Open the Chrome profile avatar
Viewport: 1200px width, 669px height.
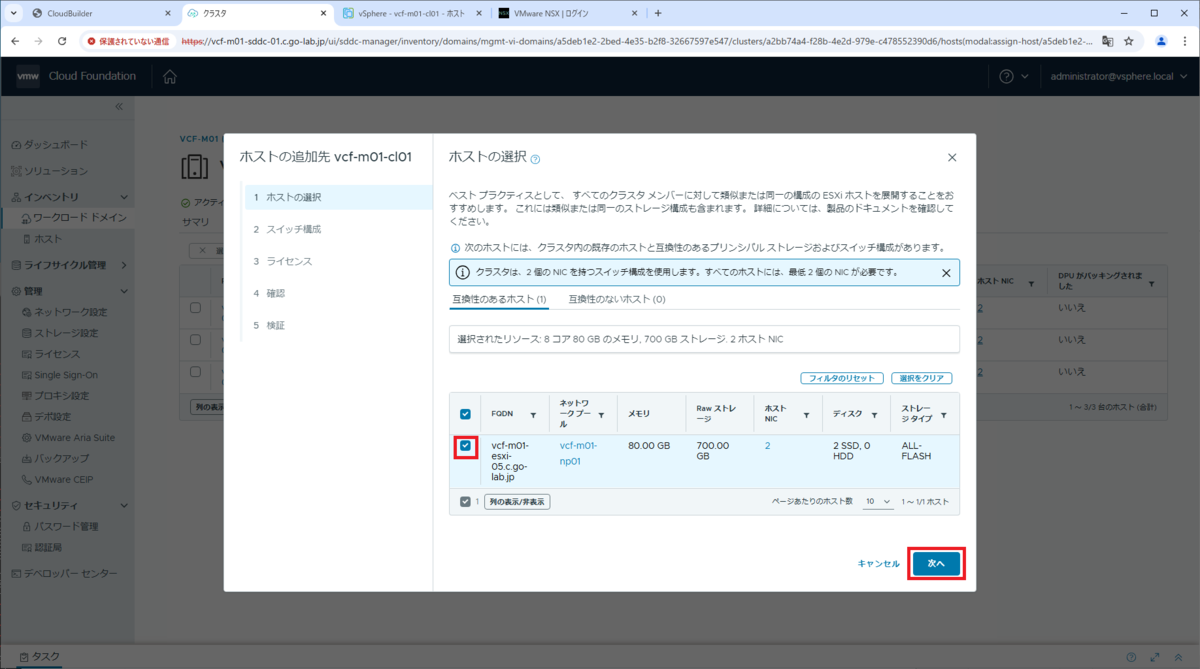(x=1161, y=41)
